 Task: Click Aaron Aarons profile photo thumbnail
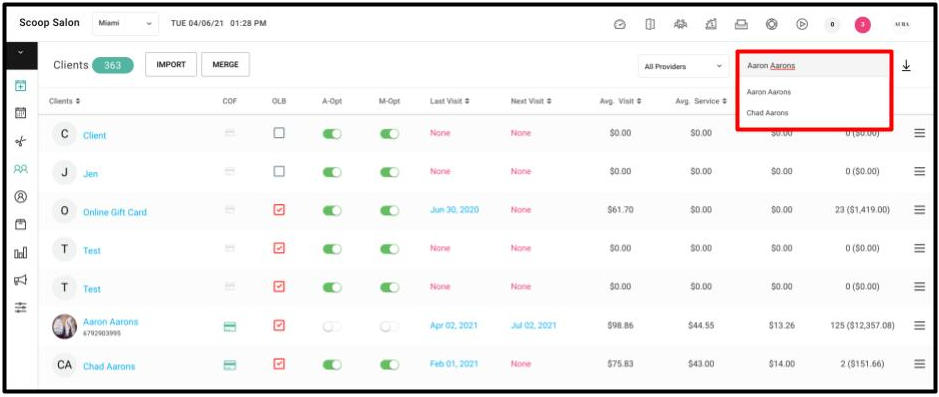click(64, 326)
